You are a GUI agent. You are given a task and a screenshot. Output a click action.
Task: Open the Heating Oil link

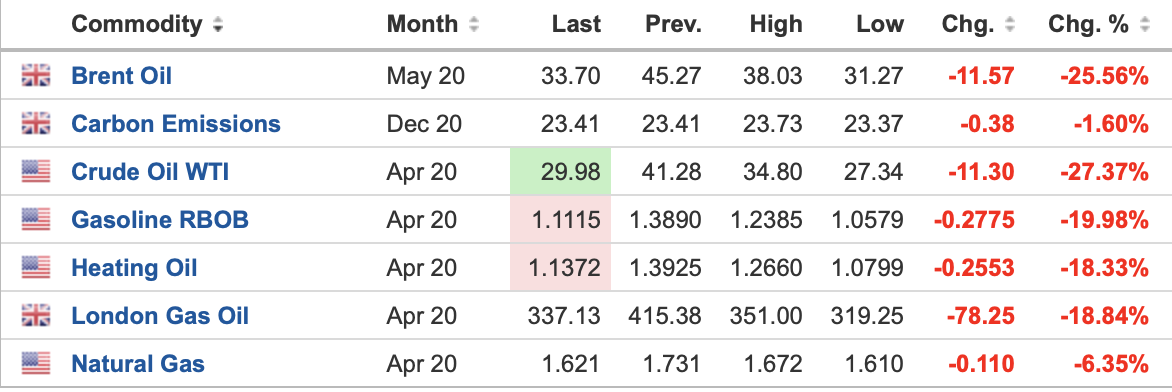pos(134,268)
